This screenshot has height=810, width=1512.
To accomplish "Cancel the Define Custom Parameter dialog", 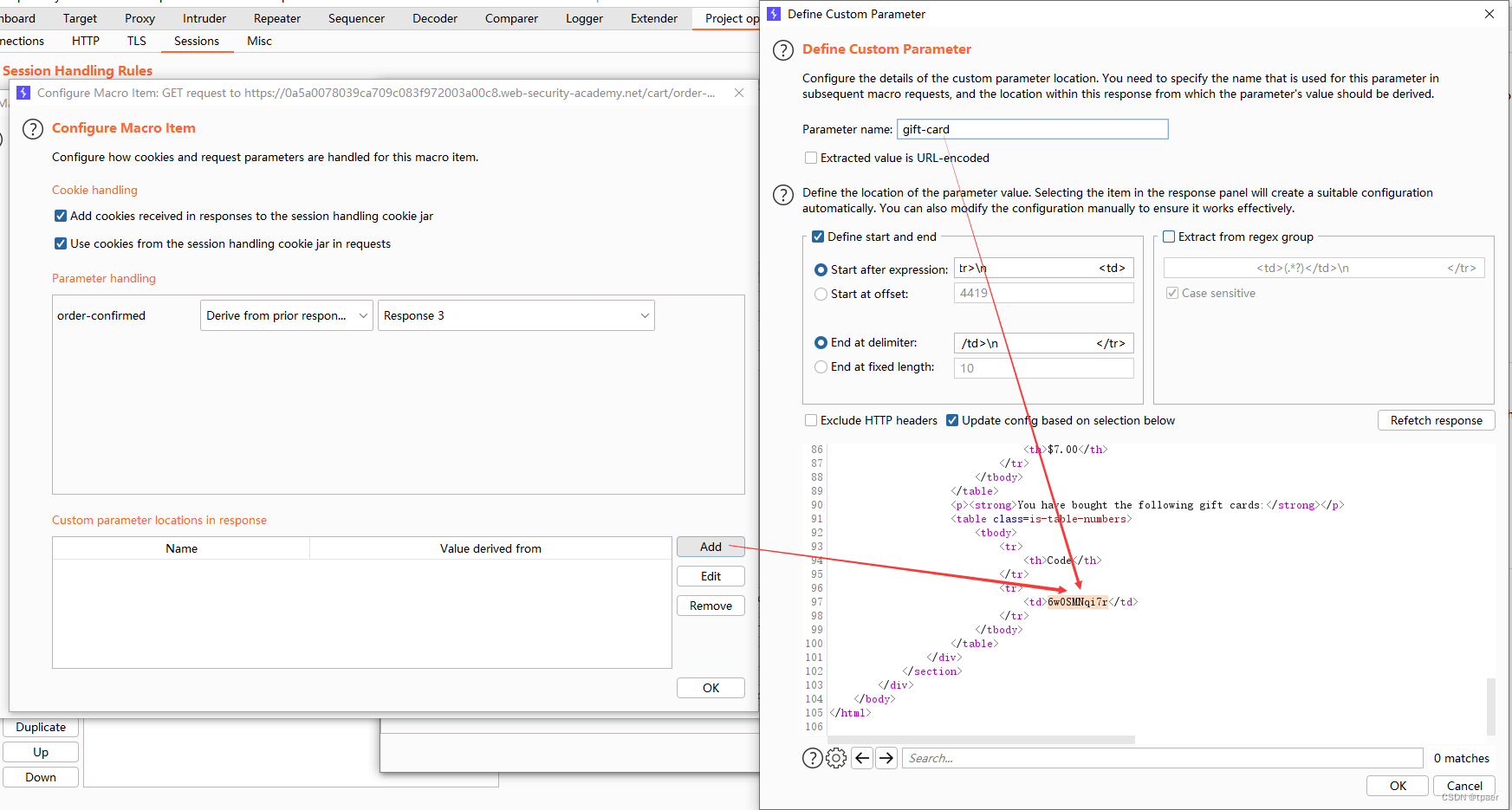I will click(x=1464, y=786).
